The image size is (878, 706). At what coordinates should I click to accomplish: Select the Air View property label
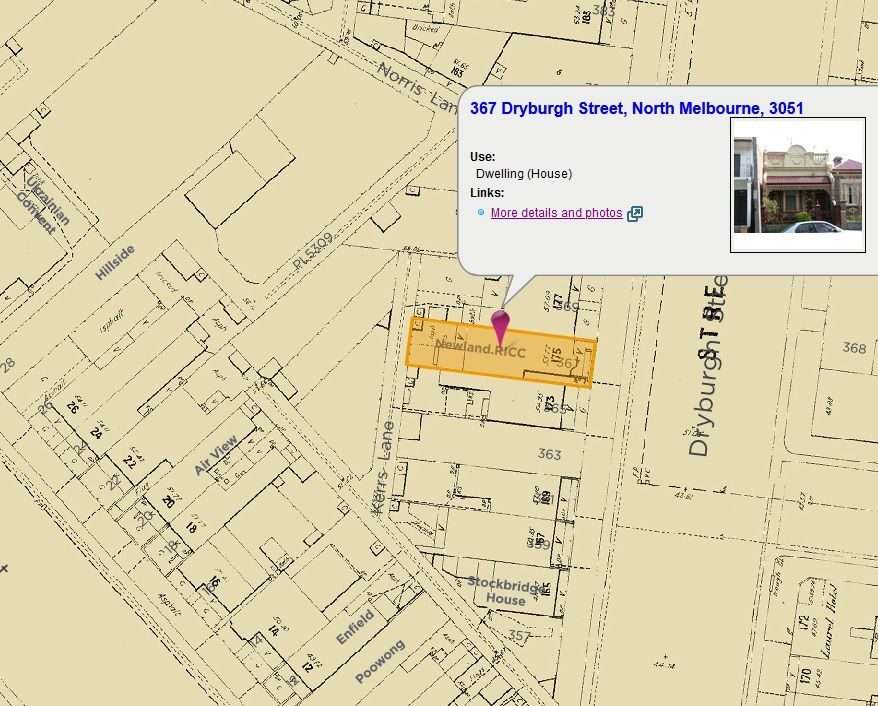coord(216,455)
